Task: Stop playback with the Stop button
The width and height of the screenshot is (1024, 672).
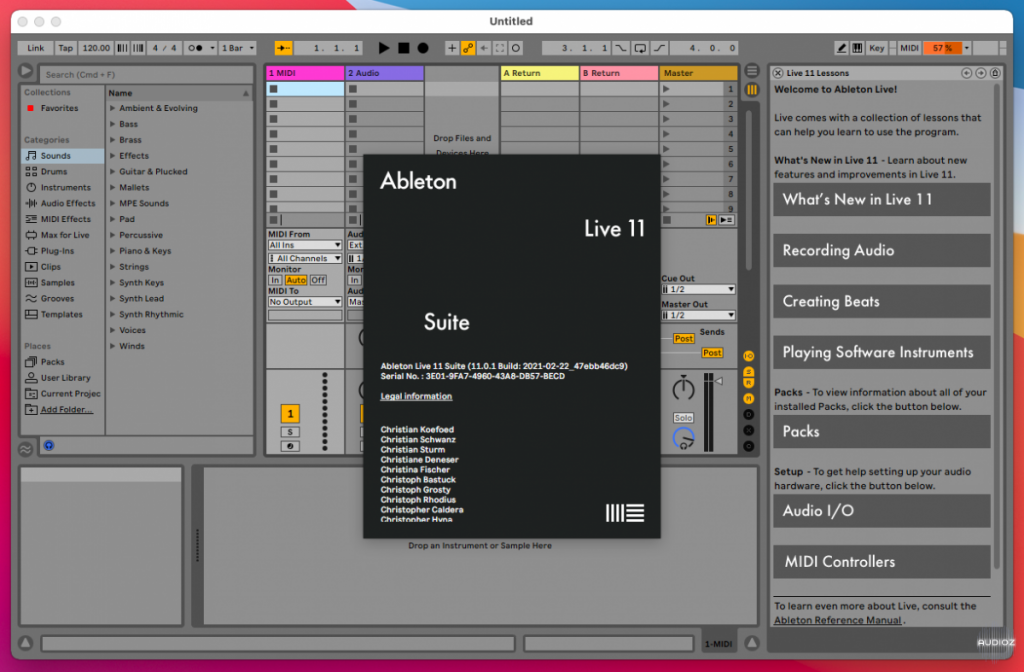Action: (404, 48)
